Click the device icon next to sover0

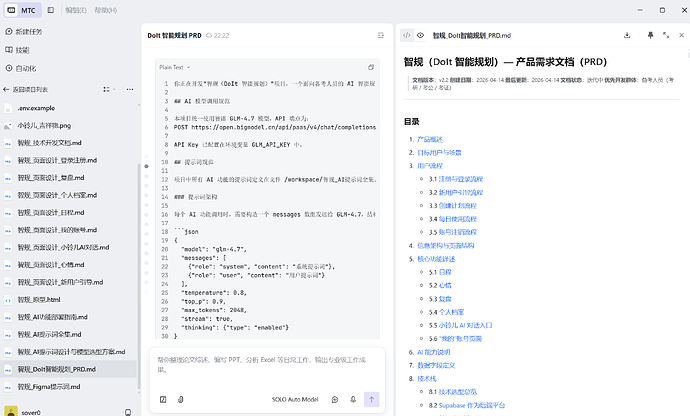pos(128,412)
